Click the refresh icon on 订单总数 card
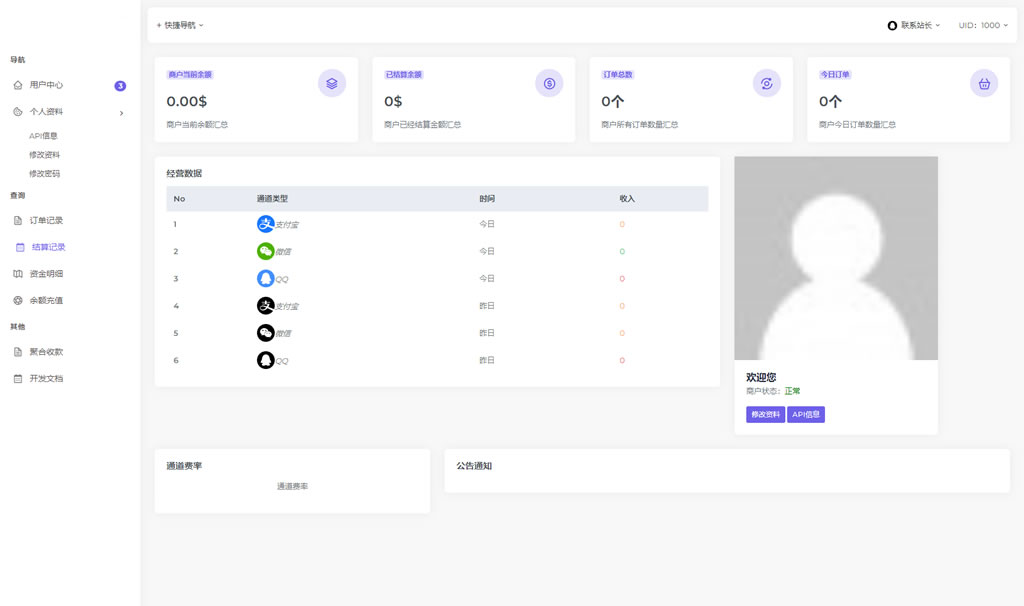The image size is (1024, 606). click(766, 83)
